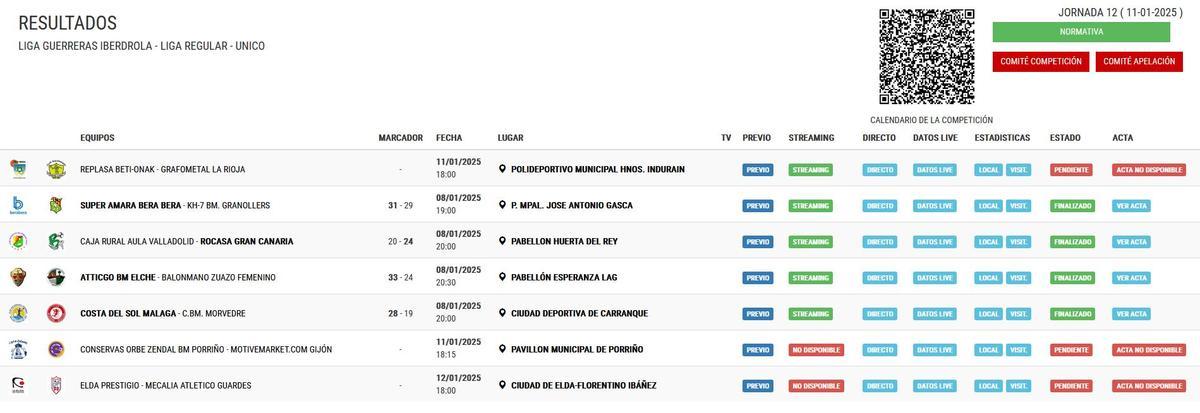1200x413 pixels.
Task: Click venue Pabellon Huerta del Rey
Action: point(565,241)
